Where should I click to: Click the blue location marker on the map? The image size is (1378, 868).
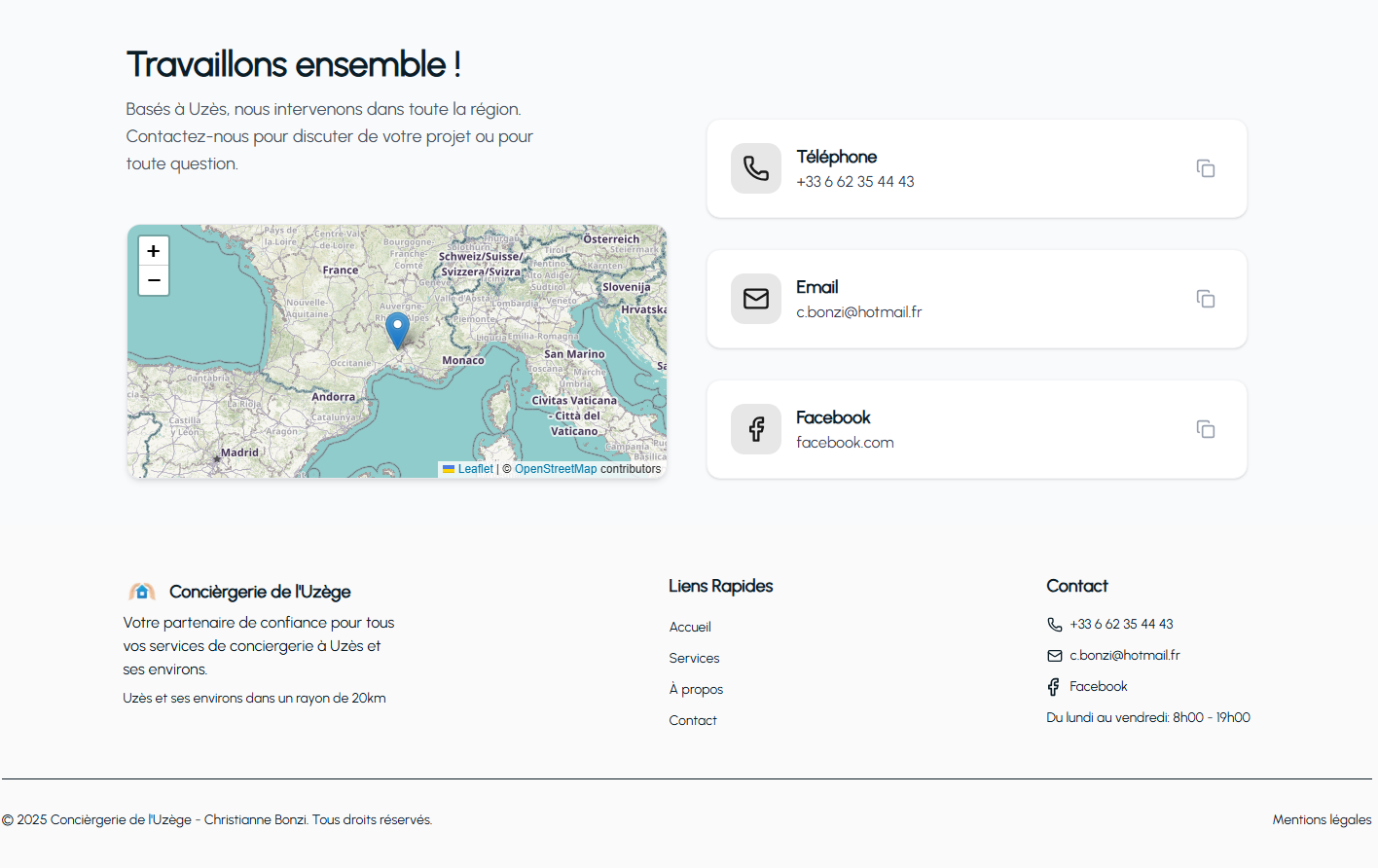[x=397, y=329]
